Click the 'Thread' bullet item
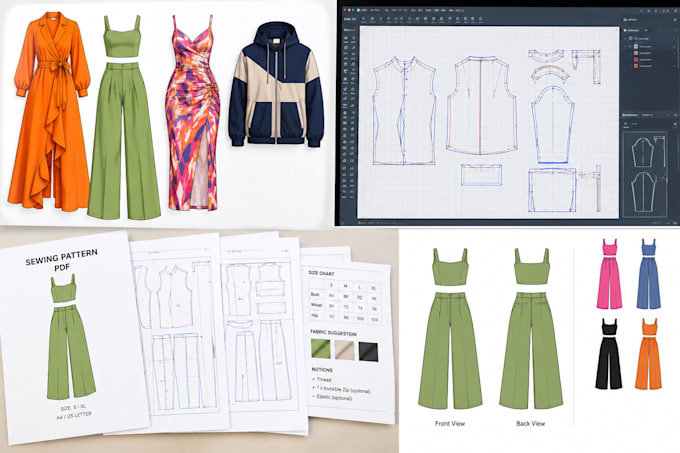The image size is (680, 453). point(322,380)
